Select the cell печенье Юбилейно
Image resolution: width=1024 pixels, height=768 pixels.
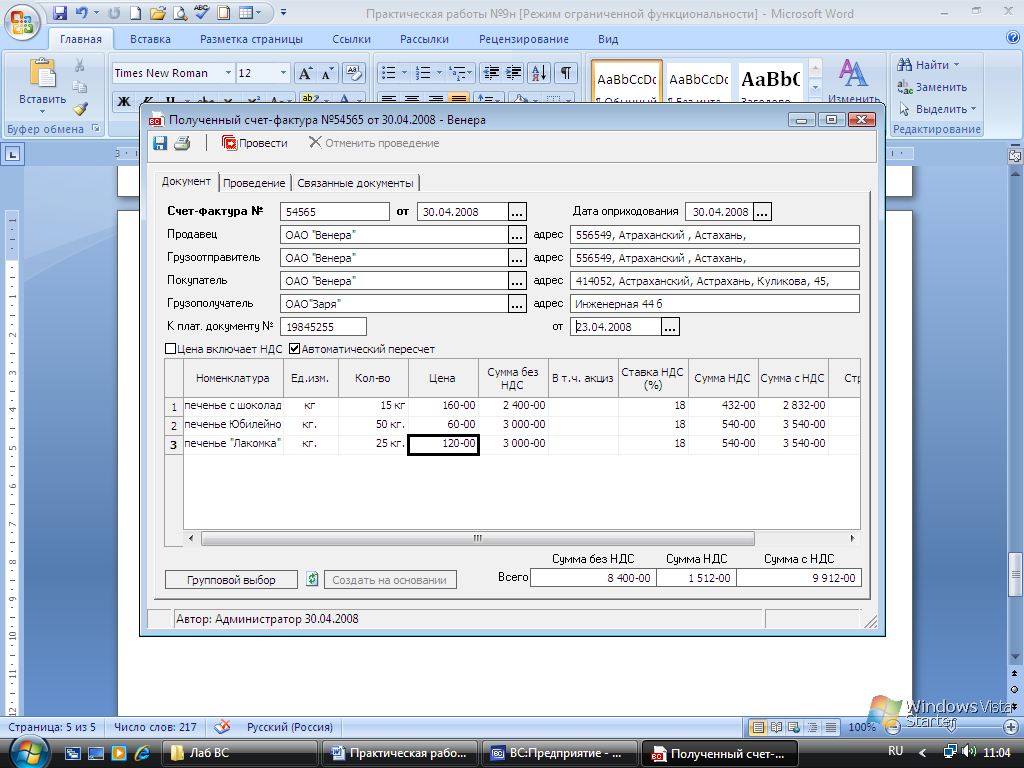(233, 424)
